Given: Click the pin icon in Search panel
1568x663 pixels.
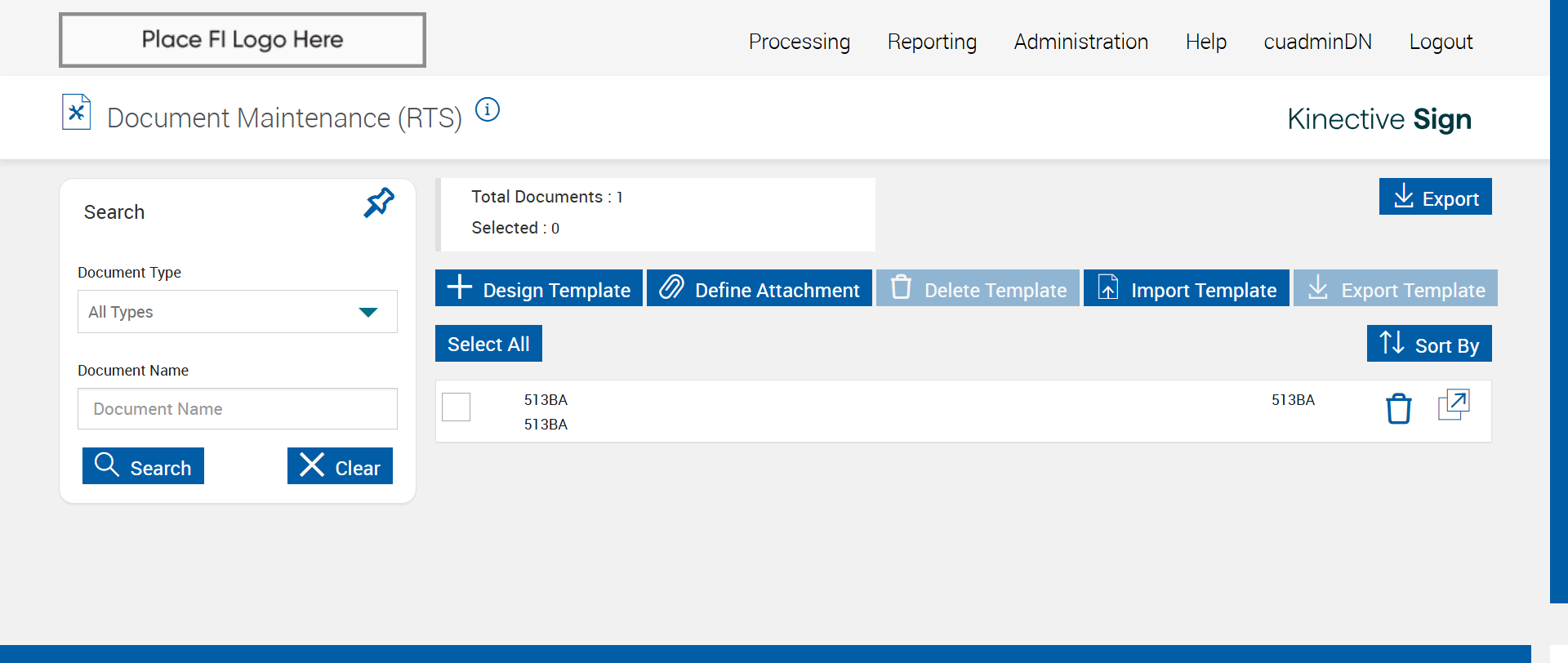Looking at the screenshot, I should [379, 202].
